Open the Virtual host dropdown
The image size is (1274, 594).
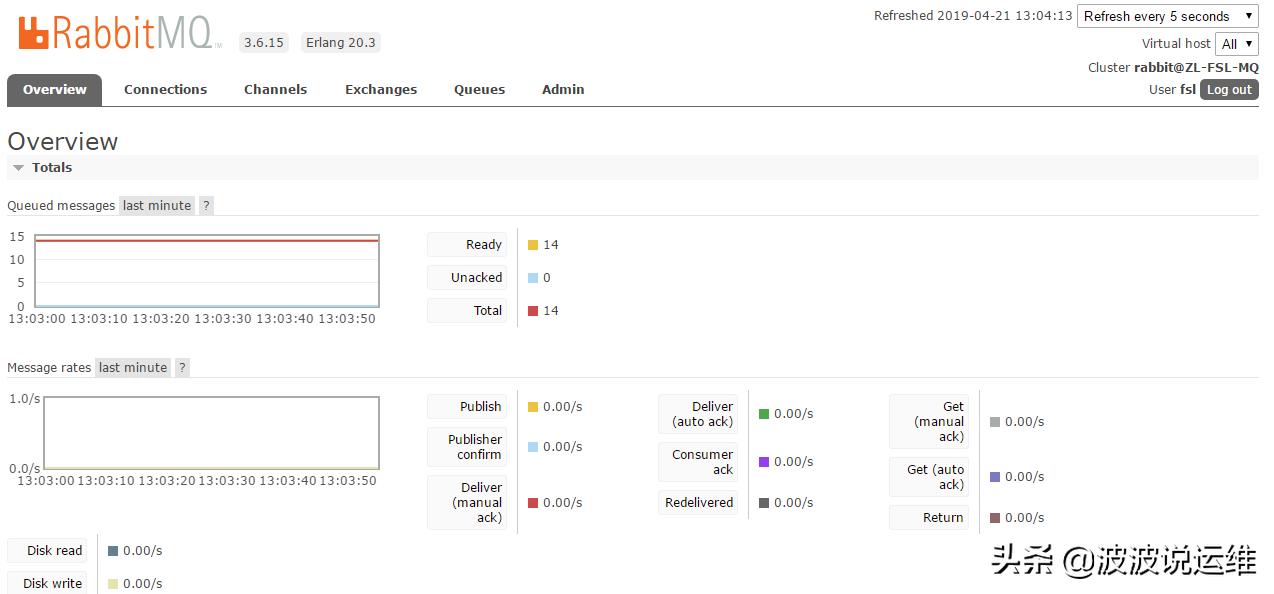[1237, 43]
